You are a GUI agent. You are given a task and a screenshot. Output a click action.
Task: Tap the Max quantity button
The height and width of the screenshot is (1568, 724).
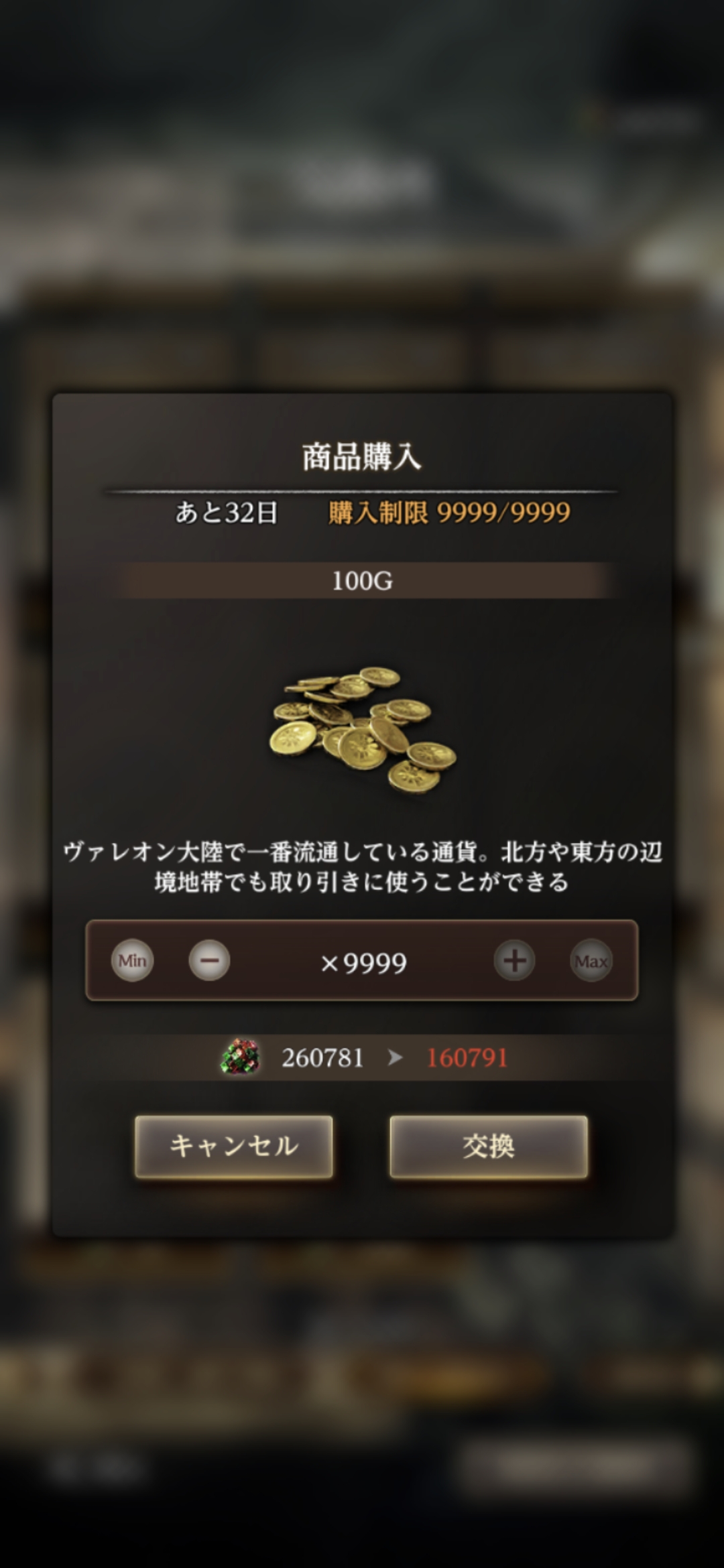tap(591, 961)
